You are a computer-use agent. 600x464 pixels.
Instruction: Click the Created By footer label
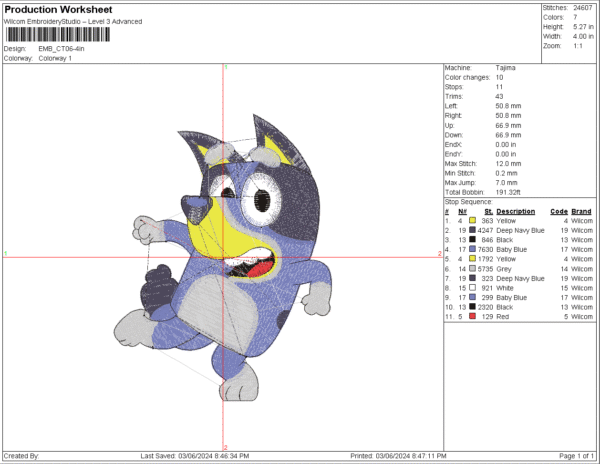(21, 456)
